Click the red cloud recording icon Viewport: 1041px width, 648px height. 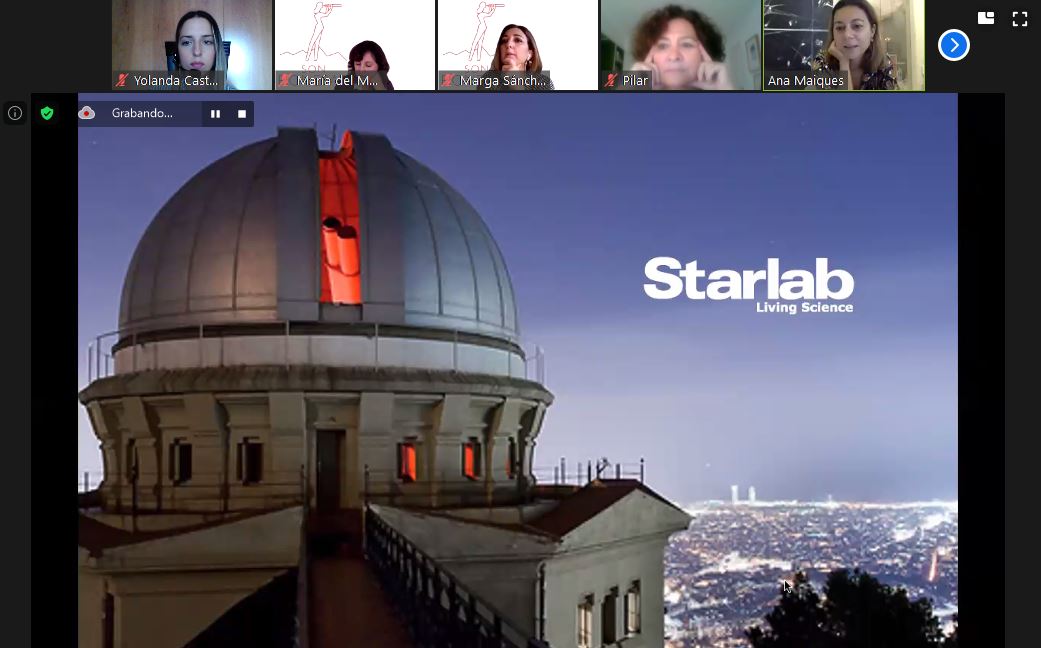click(x=87, y=114)
